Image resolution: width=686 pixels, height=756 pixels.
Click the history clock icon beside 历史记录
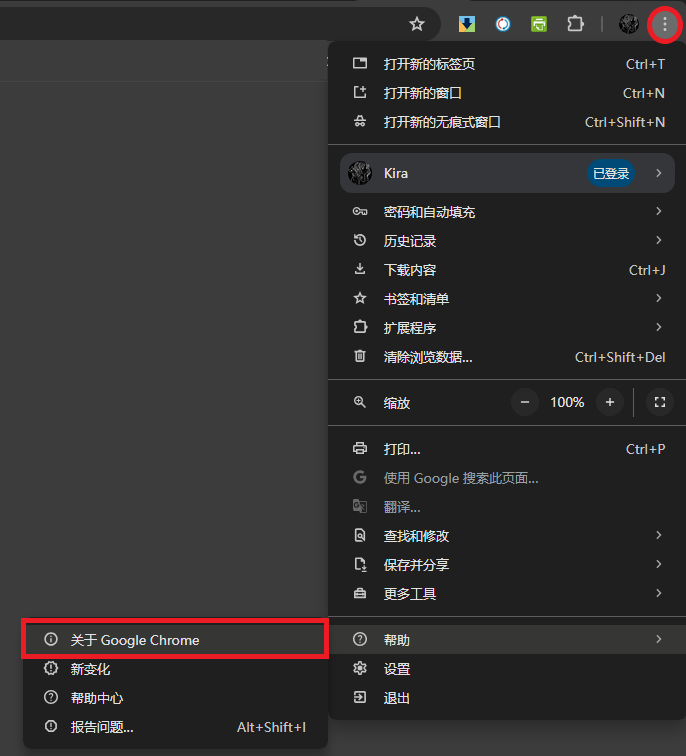click(x=360, y=240)
